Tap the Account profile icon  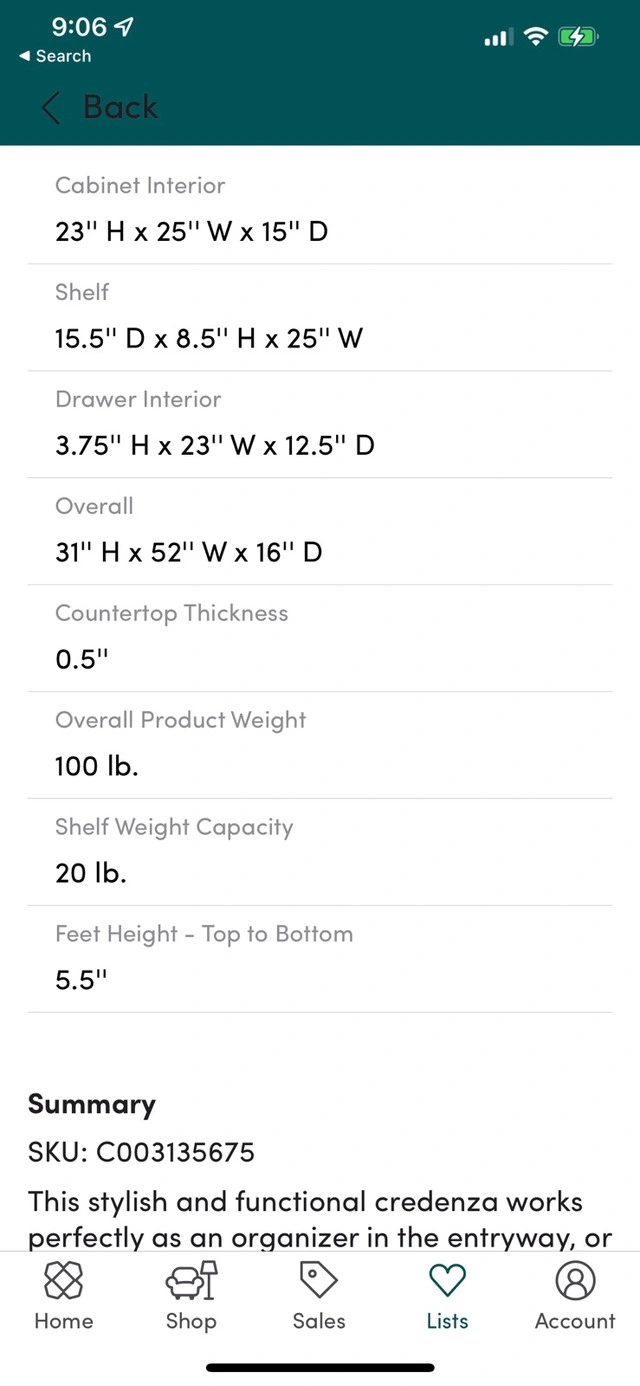[575, 1280]
